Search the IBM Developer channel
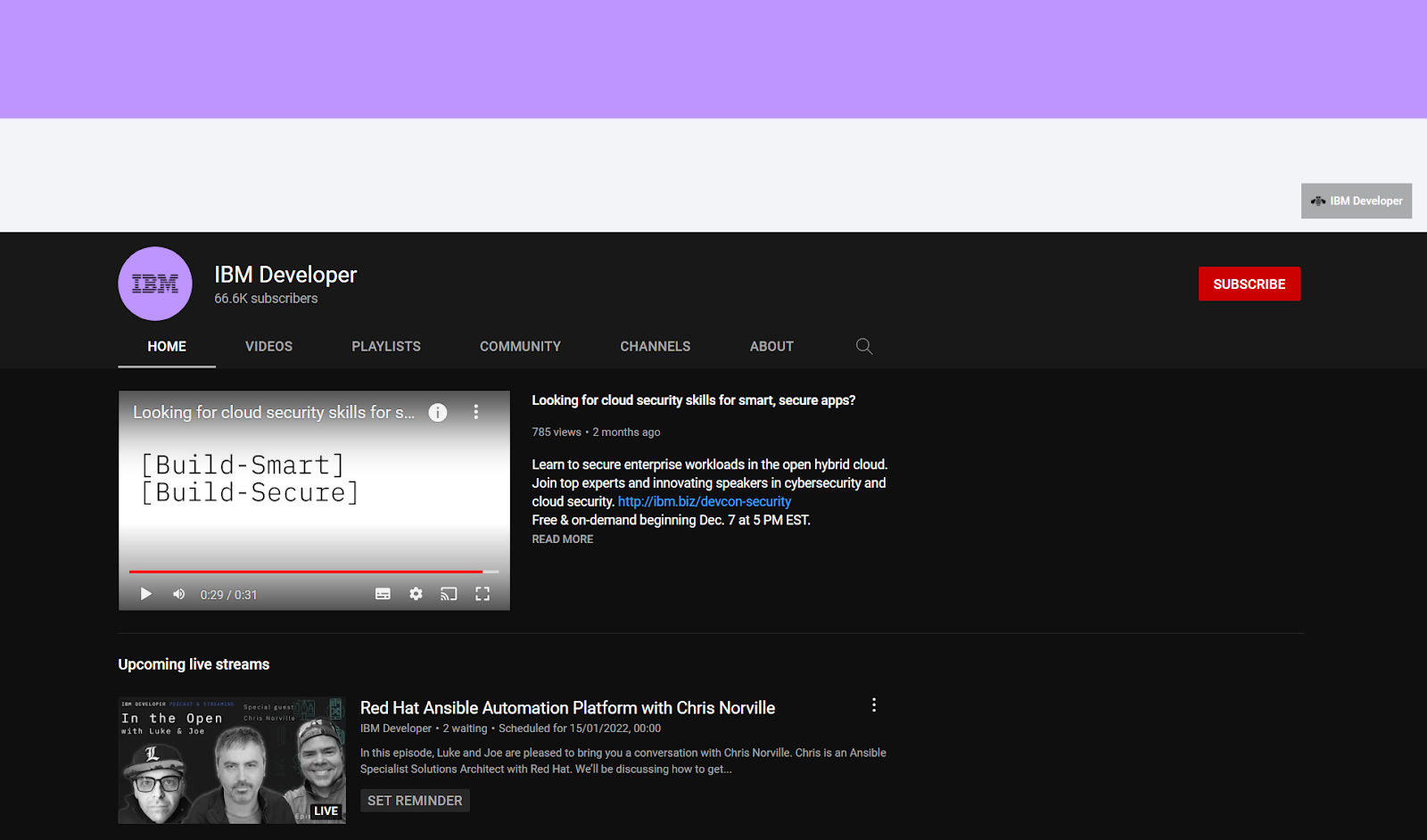This screenshot has width=1427, height=840. coord(864,346)
